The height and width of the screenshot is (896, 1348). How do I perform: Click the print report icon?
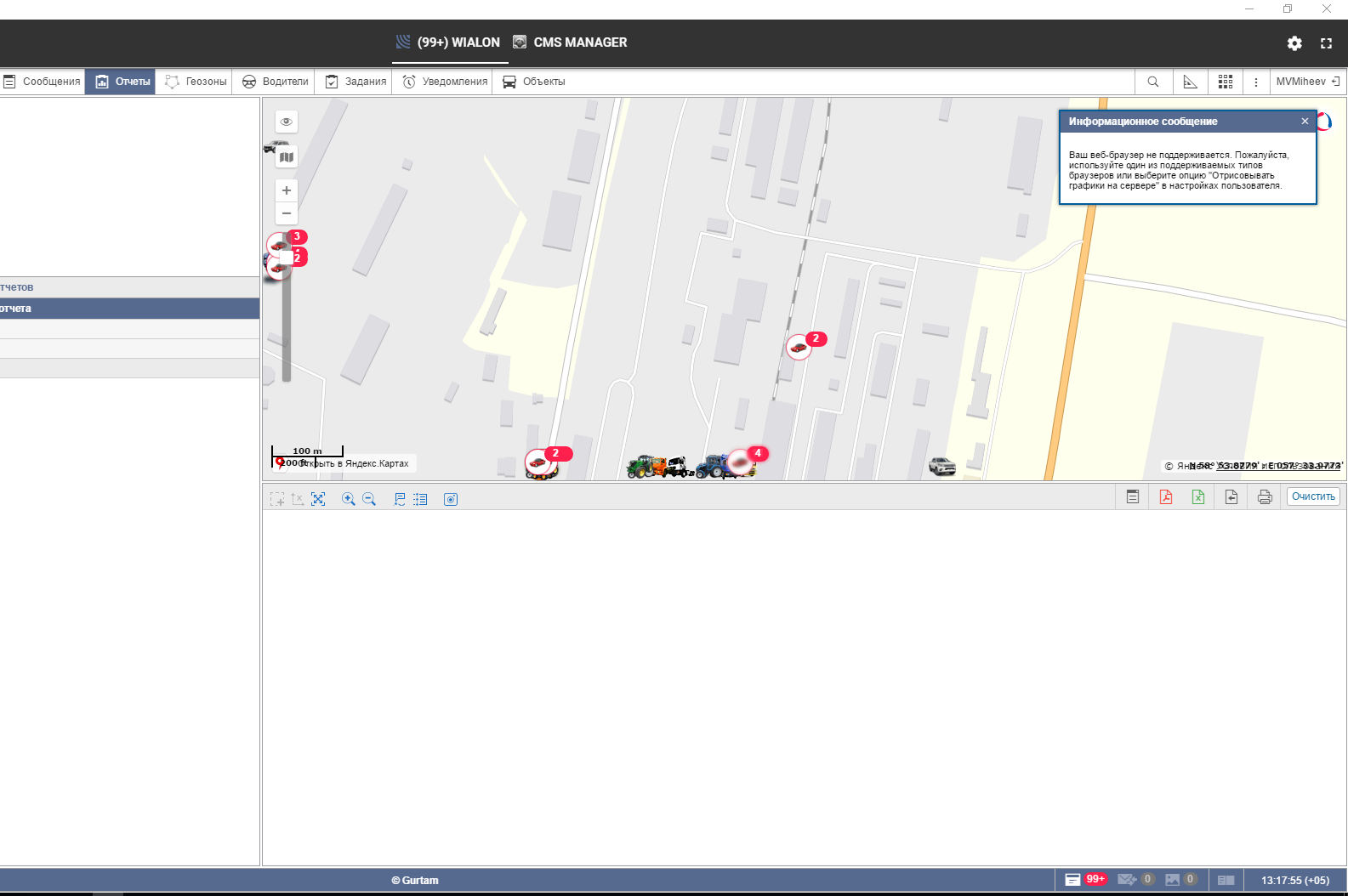tap(1264, 497)
